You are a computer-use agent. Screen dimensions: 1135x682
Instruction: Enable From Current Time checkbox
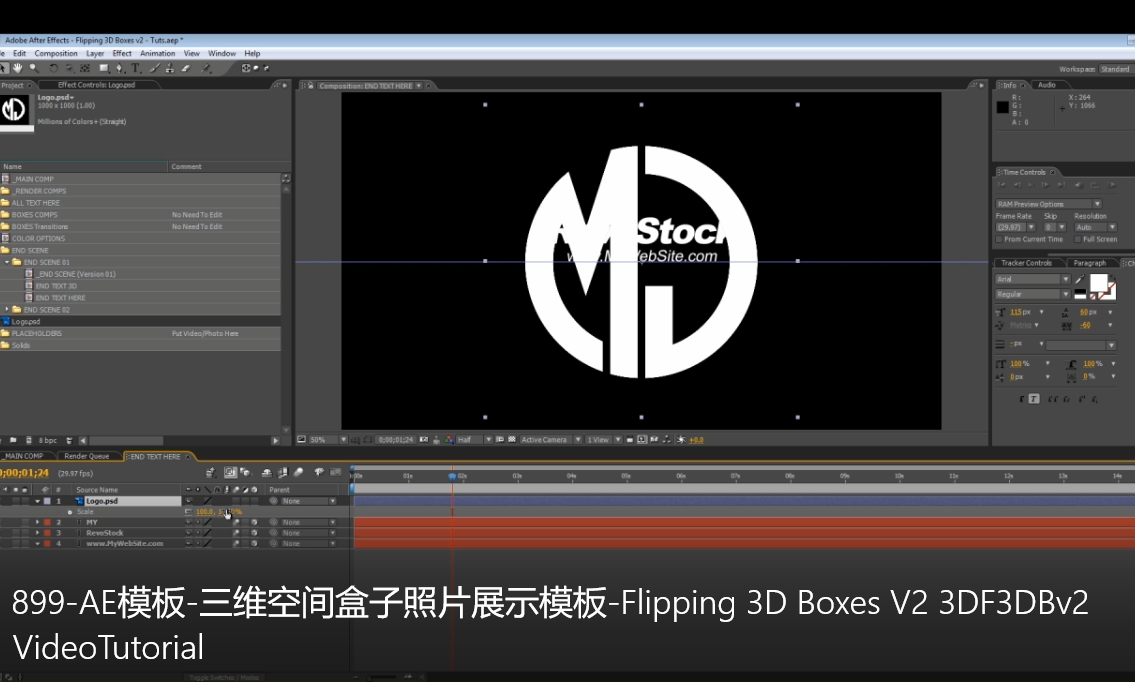[x=999, y=239]
